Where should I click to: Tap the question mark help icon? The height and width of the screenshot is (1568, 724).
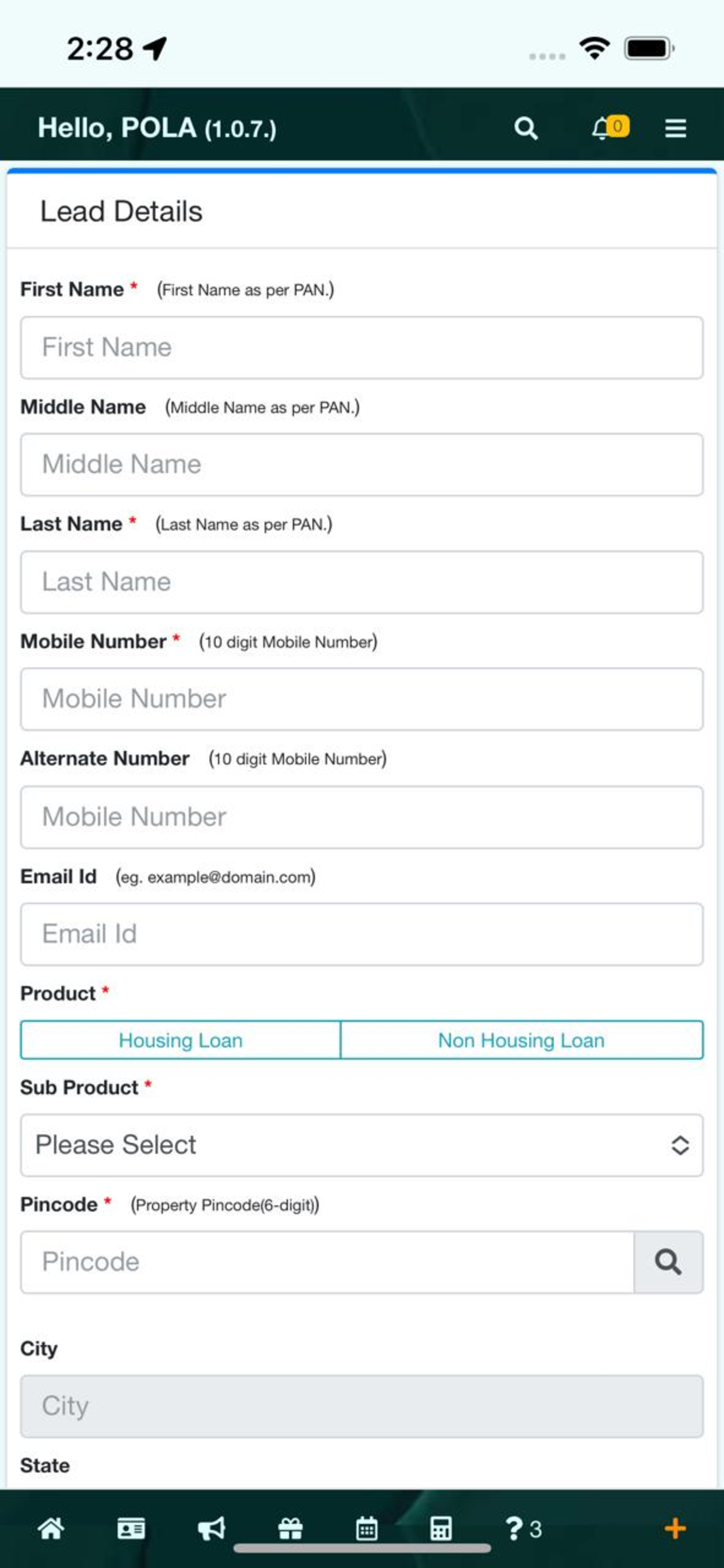point(515,1528)
